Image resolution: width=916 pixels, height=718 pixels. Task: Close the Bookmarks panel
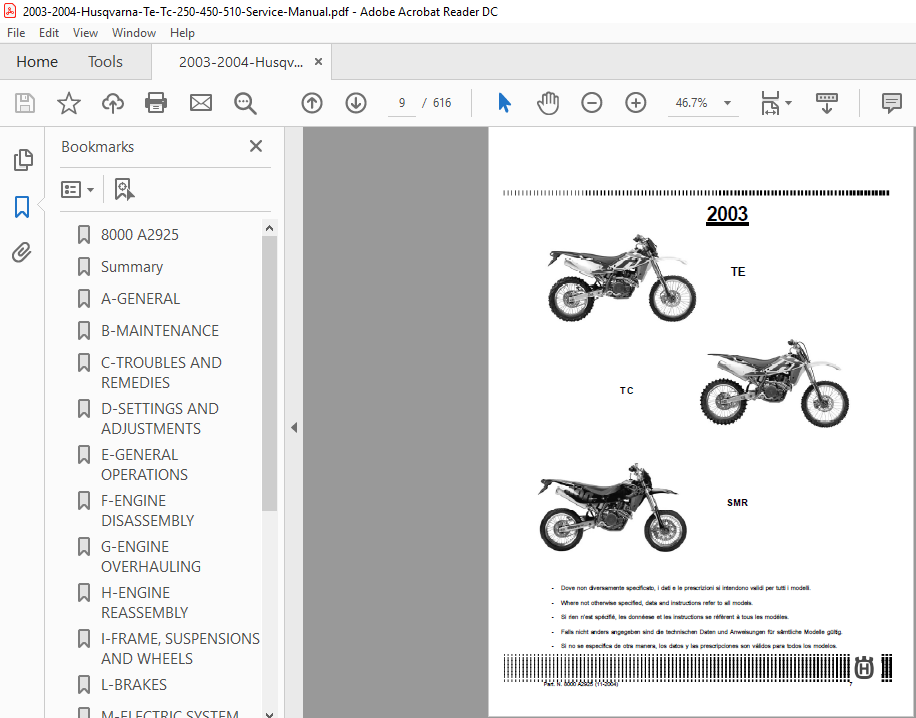point(256,146)
